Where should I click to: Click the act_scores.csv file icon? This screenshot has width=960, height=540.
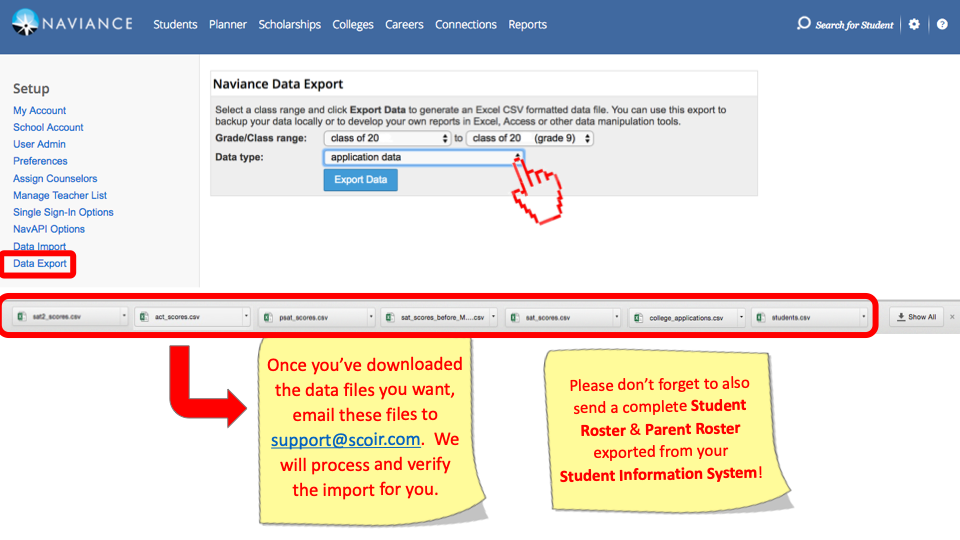click(144, 317)
